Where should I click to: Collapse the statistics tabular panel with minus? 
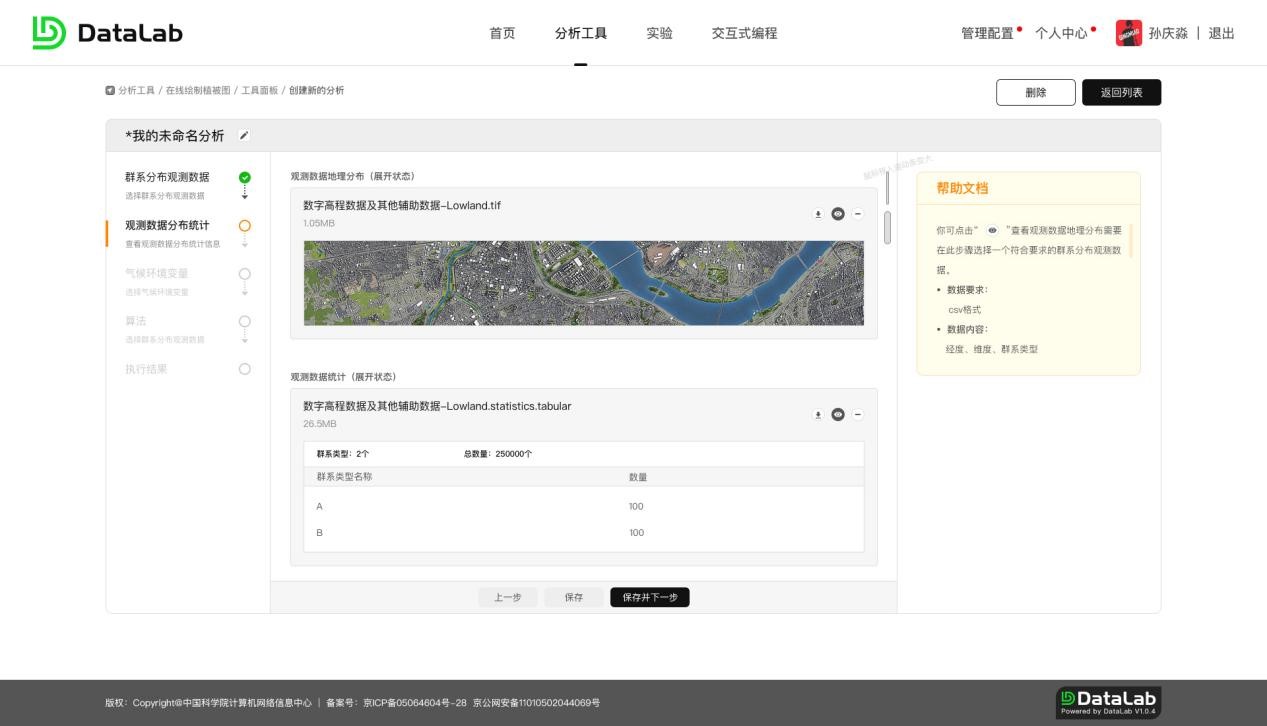(x=858, y=415)
